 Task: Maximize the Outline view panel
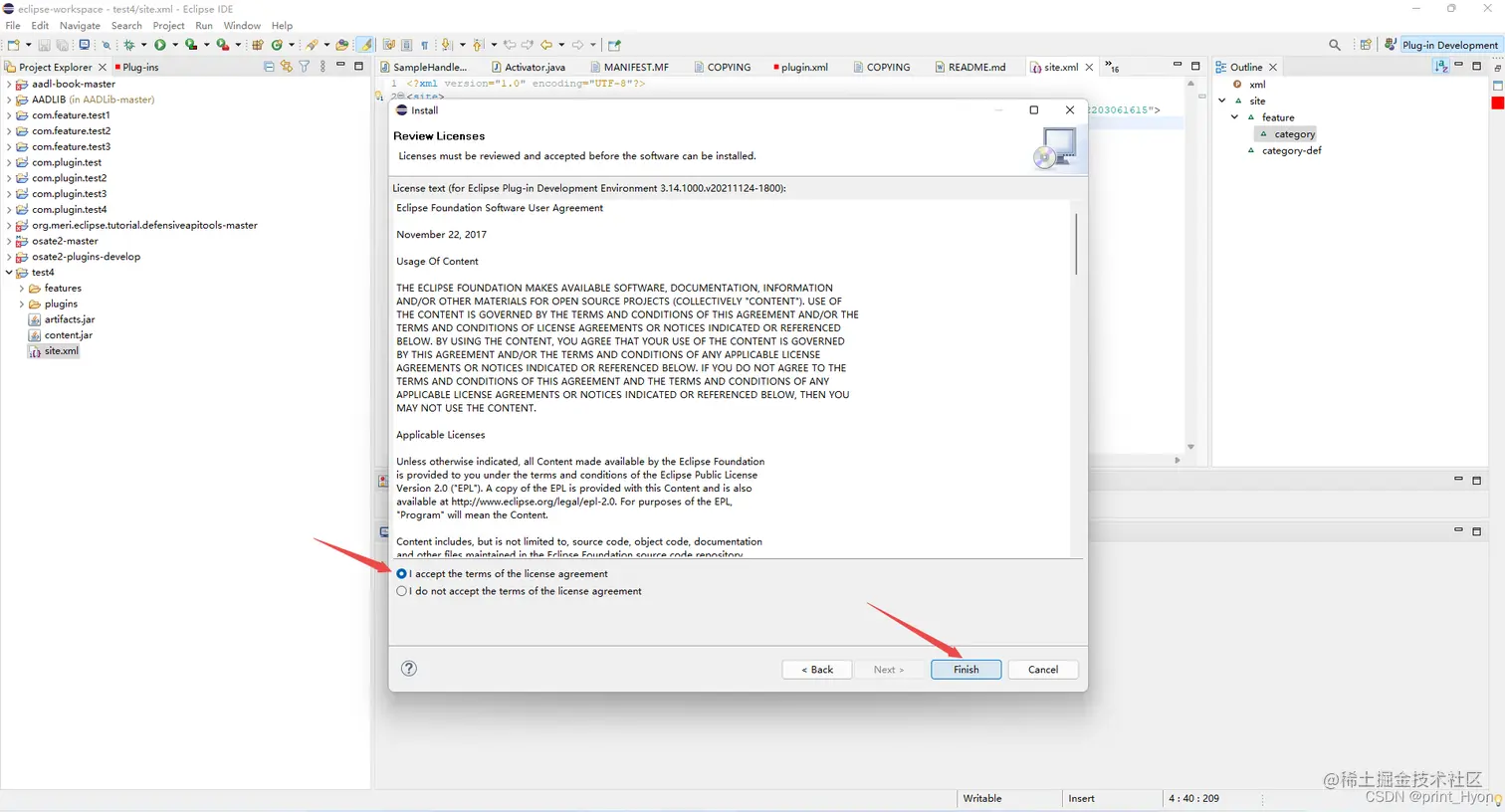[1477, 67]
